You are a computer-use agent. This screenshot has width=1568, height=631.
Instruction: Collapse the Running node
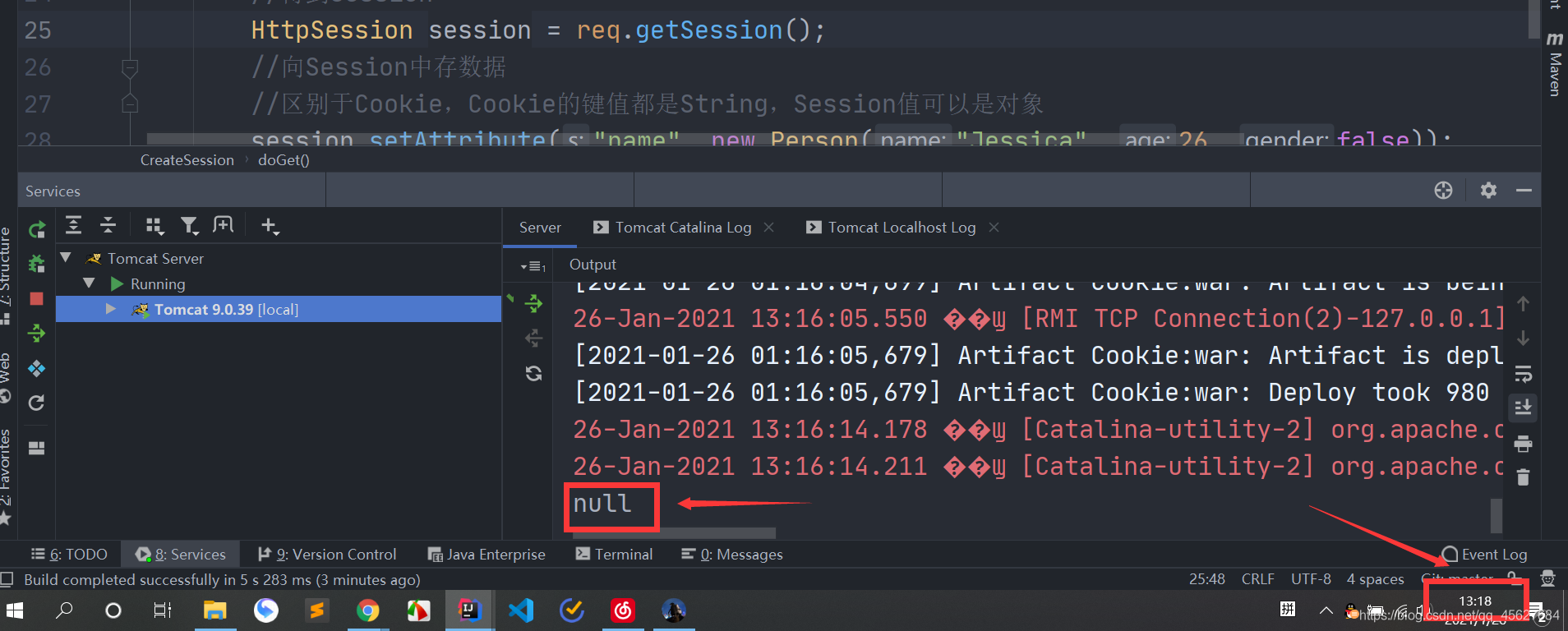tap(89, 283)
